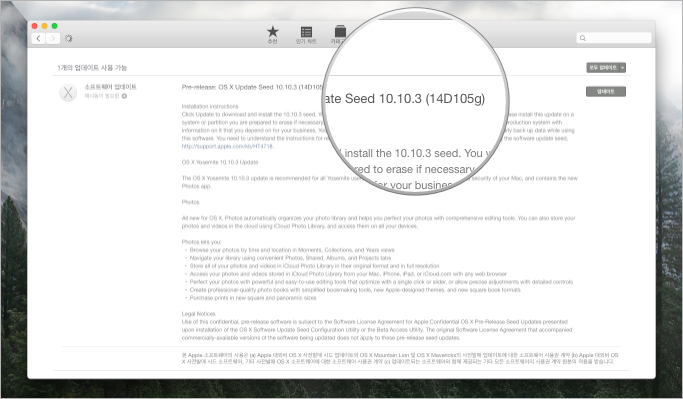The image size is (683, 399).
Task: Click the spinning progress indicator in toolbar
Action: click(69, 38)
